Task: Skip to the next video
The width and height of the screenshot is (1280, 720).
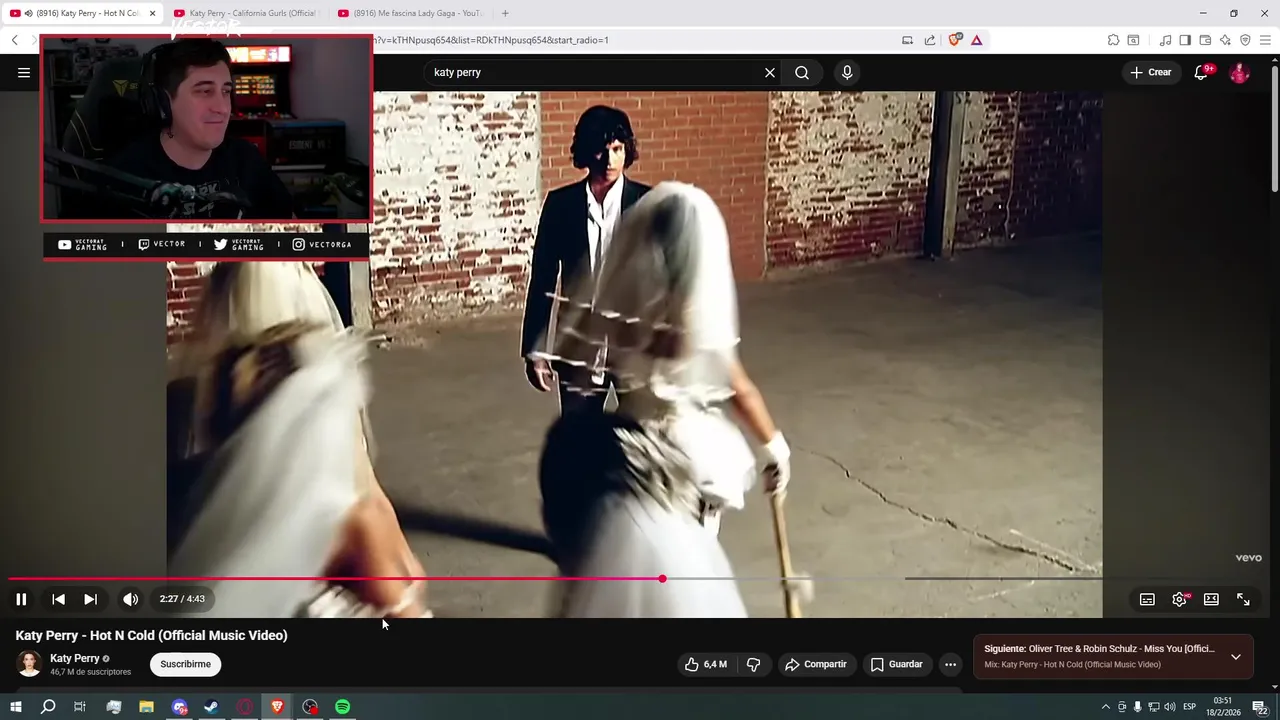Action: 90,599
